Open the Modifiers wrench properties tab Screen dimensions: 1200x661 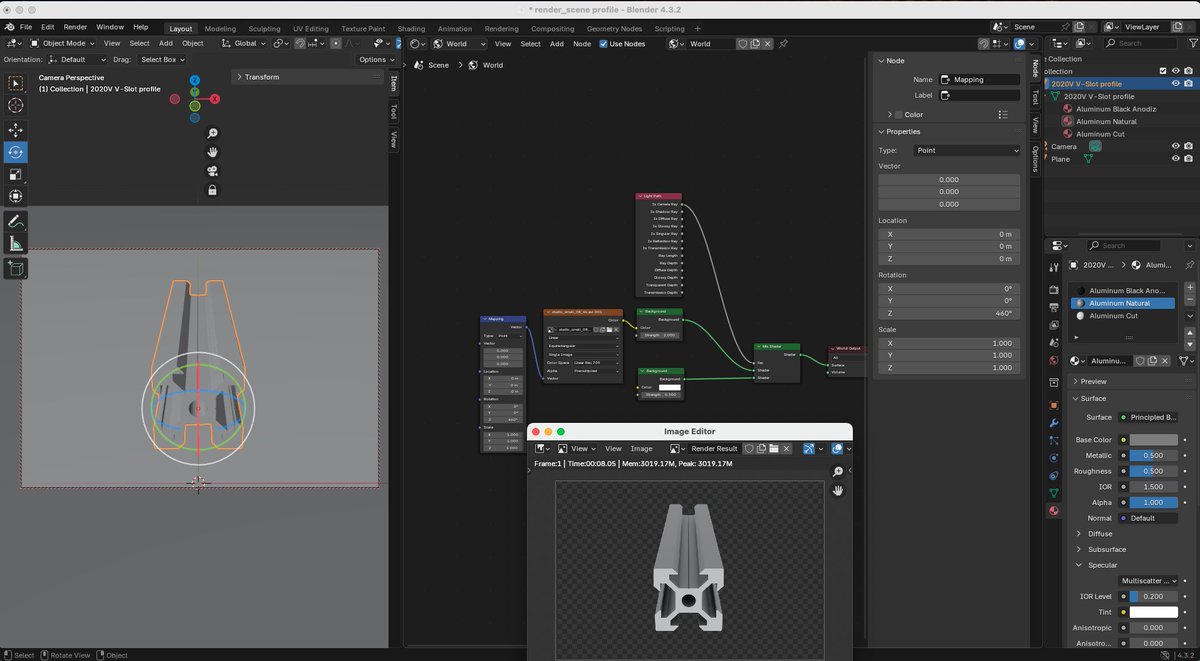[1053, 422]
